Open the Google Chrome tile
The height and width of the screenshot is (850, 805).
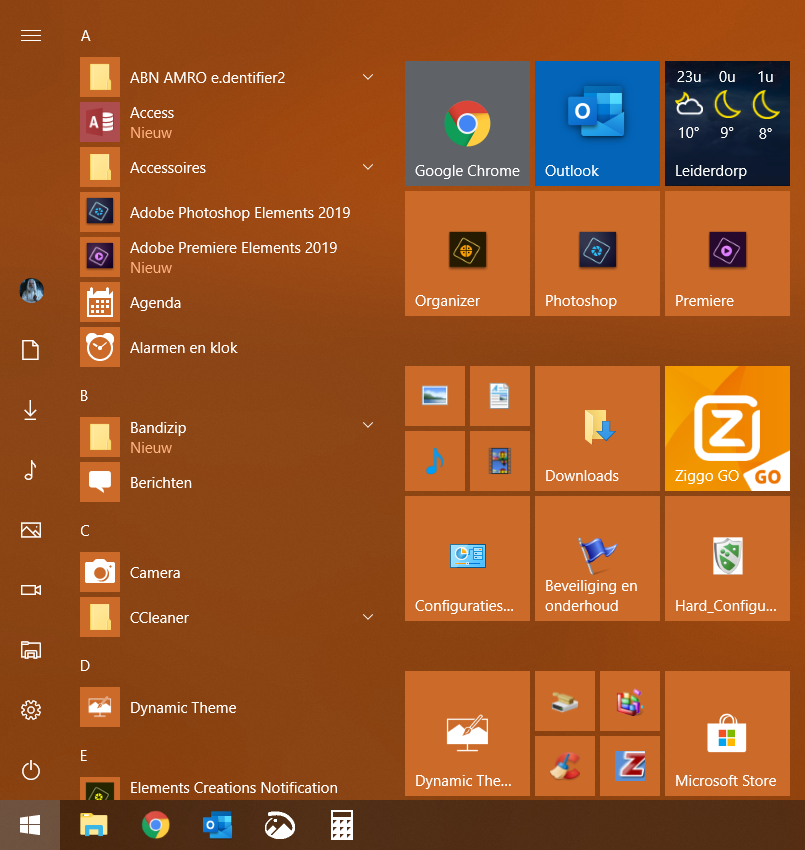(x=467, y=123)
